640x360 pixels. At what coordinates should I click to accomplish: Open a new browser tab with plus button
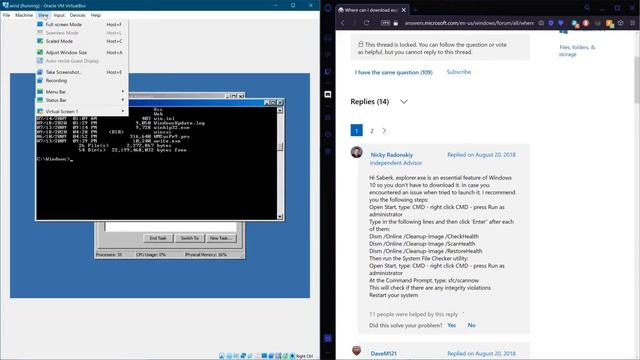416,10
